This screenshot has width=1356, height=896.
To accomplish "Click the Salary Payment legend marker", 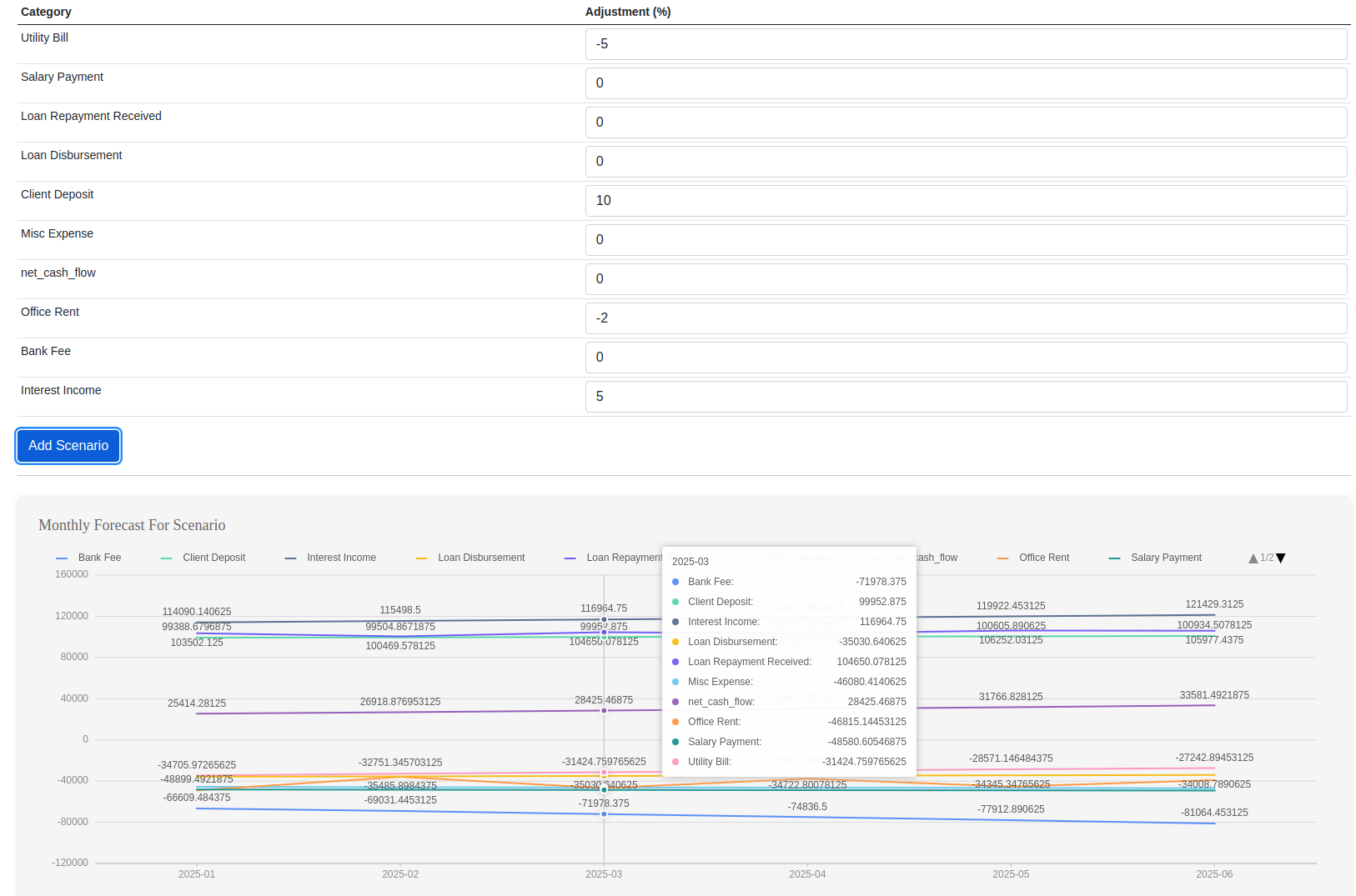I will pos(1114,558).
